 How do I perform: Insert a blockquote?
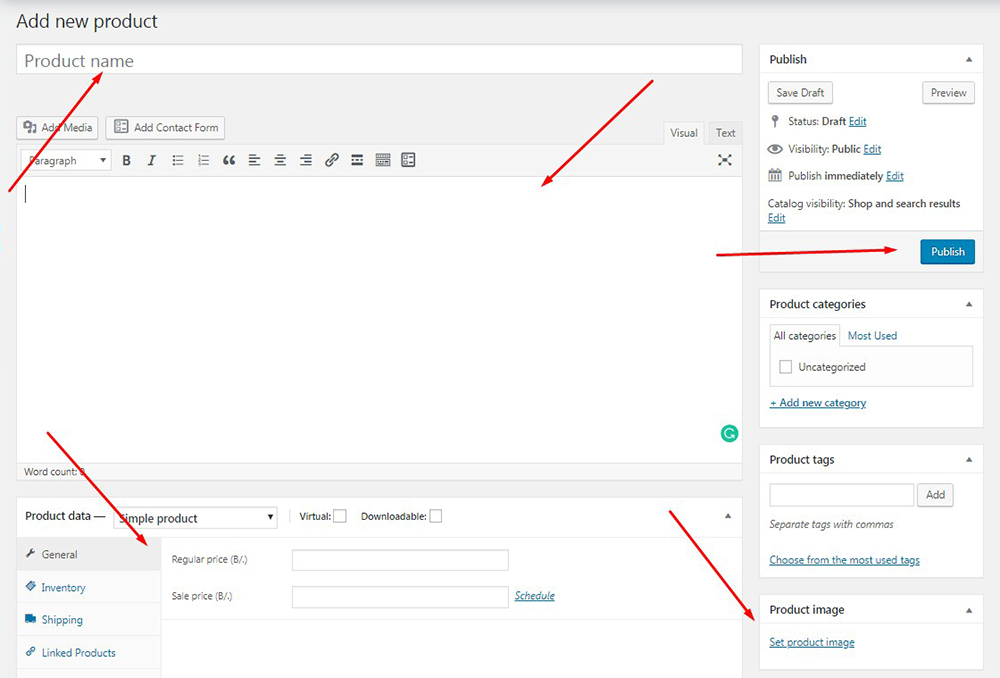[229, 160]
